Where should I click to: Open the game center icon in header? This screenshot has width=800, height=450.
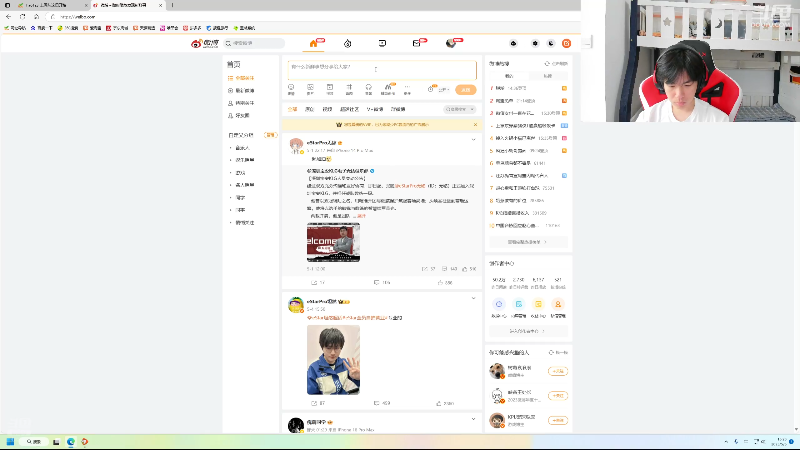click(x=513, y=43)
